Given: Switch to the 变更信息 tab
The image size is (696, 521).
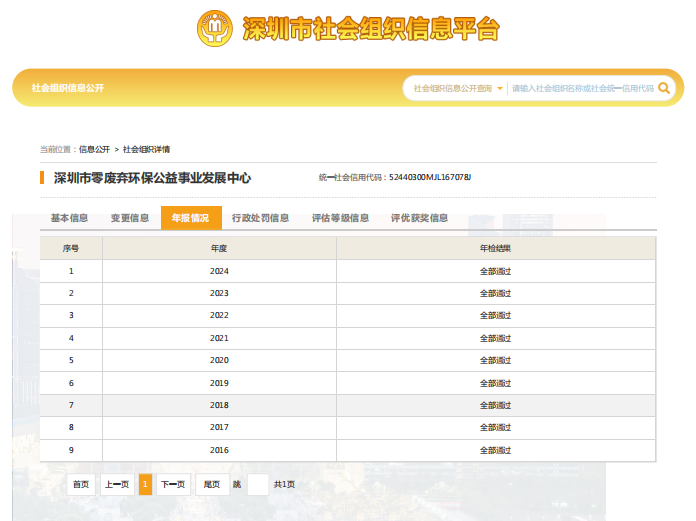Looking at the screenshot, I should coord(130,218).
